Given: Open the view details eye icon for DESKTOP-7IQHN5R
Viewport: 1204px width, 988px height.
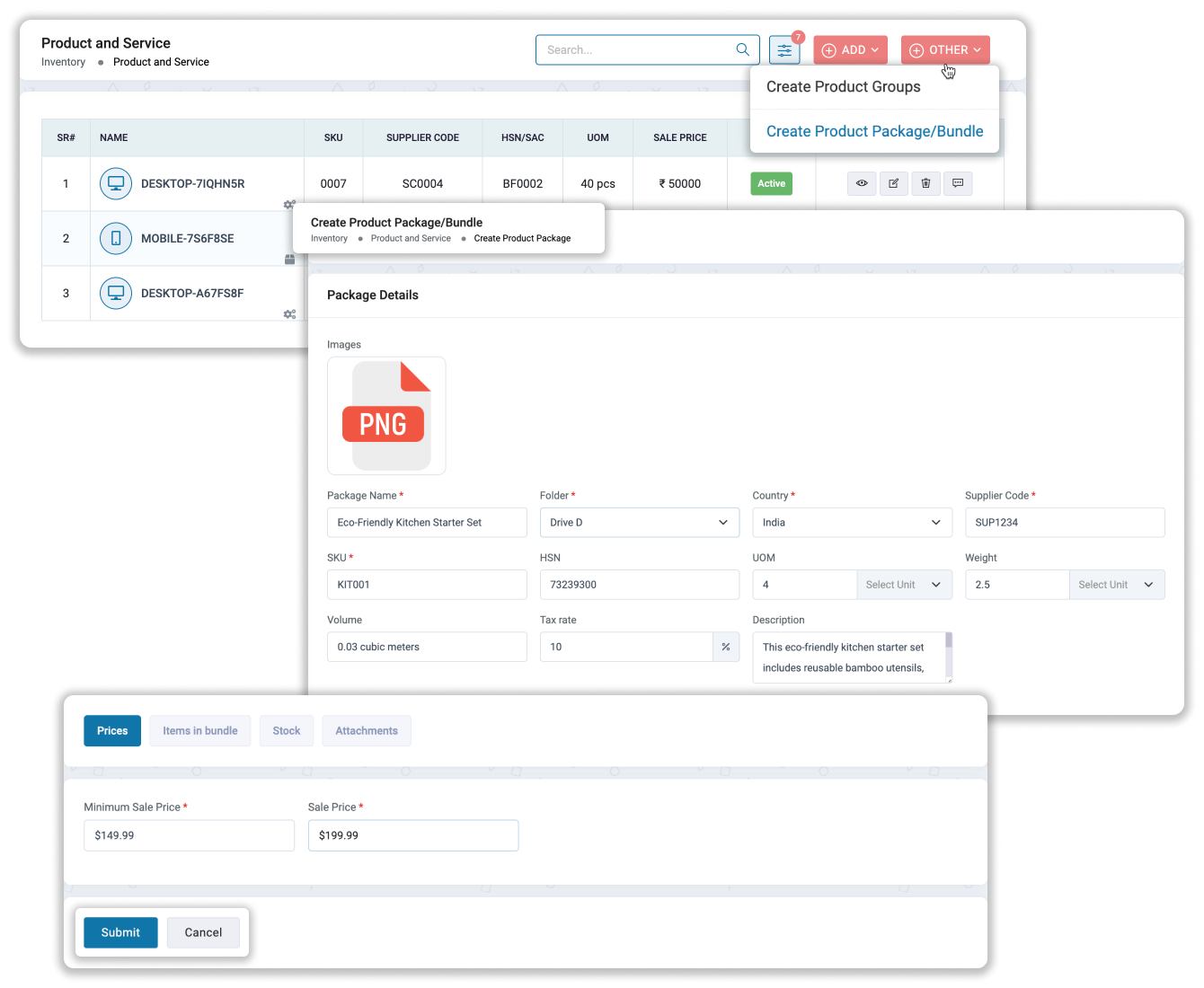Looking at the screenshot, I should tap(861, 183).
